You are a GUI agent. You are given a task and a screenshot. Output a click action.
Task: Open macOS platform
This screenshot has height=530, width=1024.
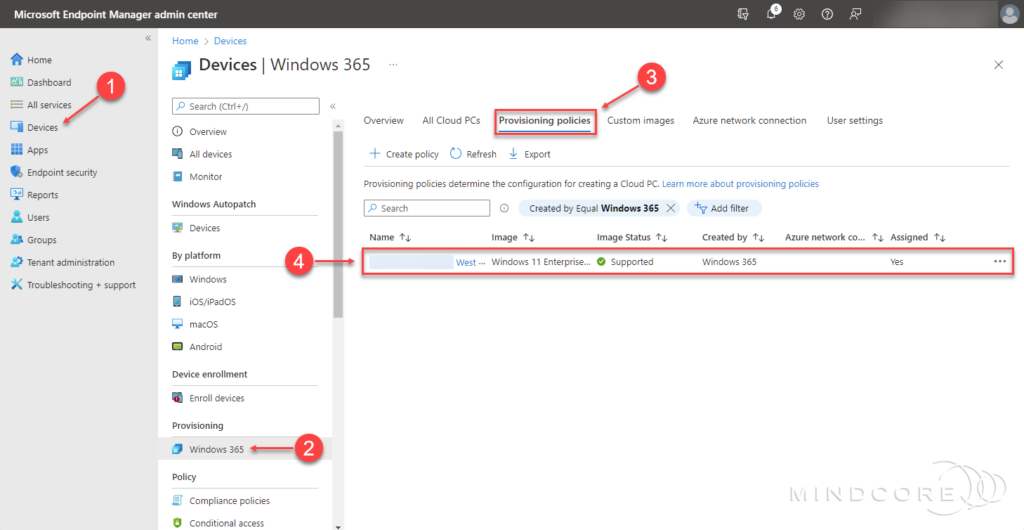[x=203, y=324]
